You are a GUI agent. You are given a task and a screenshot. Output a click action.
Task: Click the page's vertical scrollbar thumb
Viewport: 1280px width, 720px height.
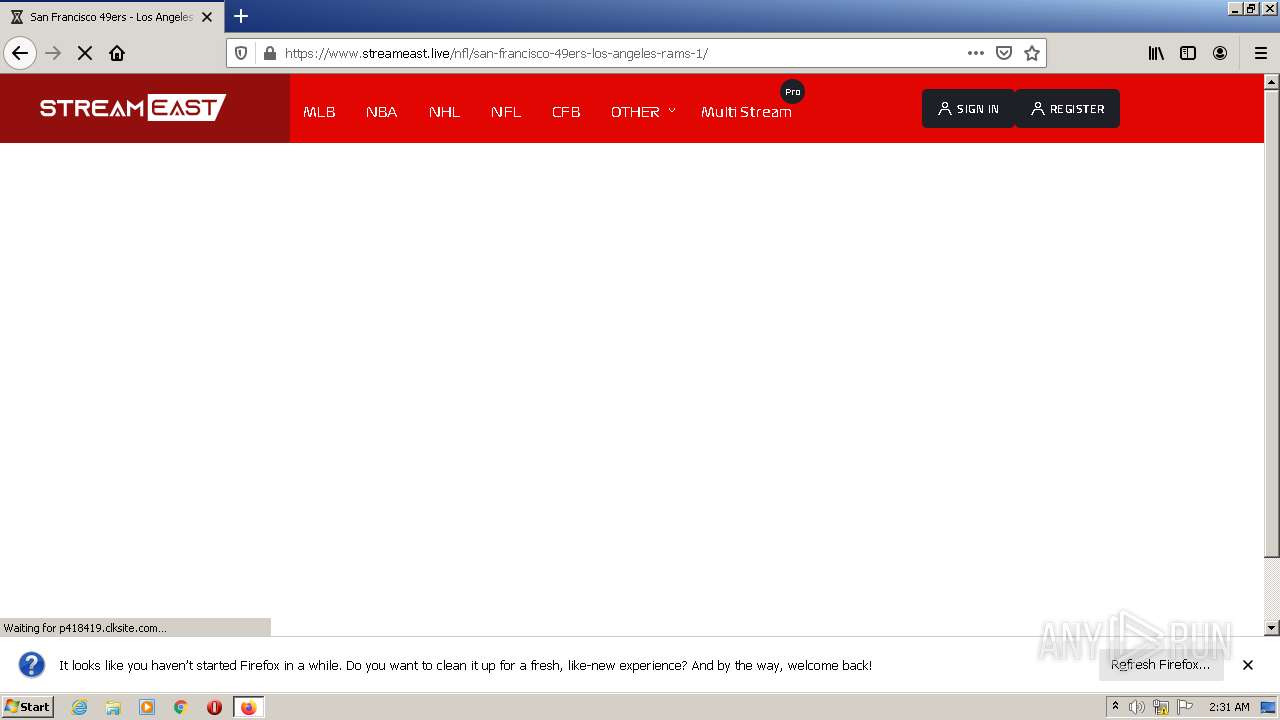point(1272,322)
